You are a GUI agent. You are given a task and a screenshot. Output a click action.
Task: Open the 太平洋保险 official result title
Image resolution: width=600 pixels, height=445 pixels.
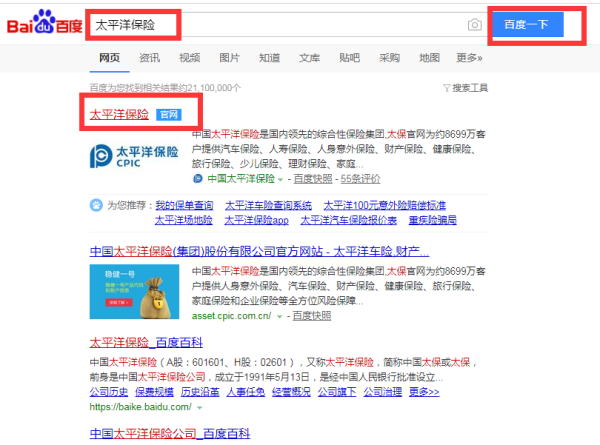tap(119, 114)
